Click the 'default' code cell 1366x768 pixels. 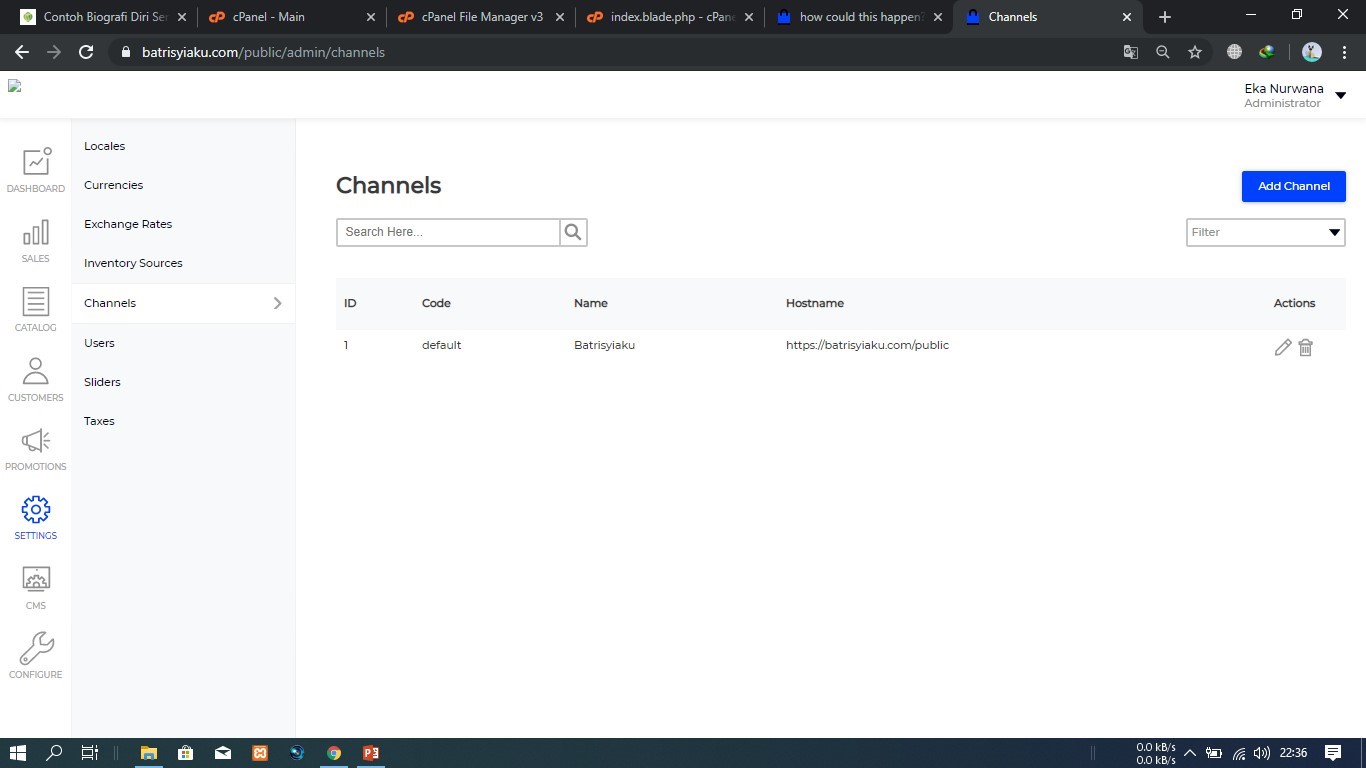click(441, 345)
